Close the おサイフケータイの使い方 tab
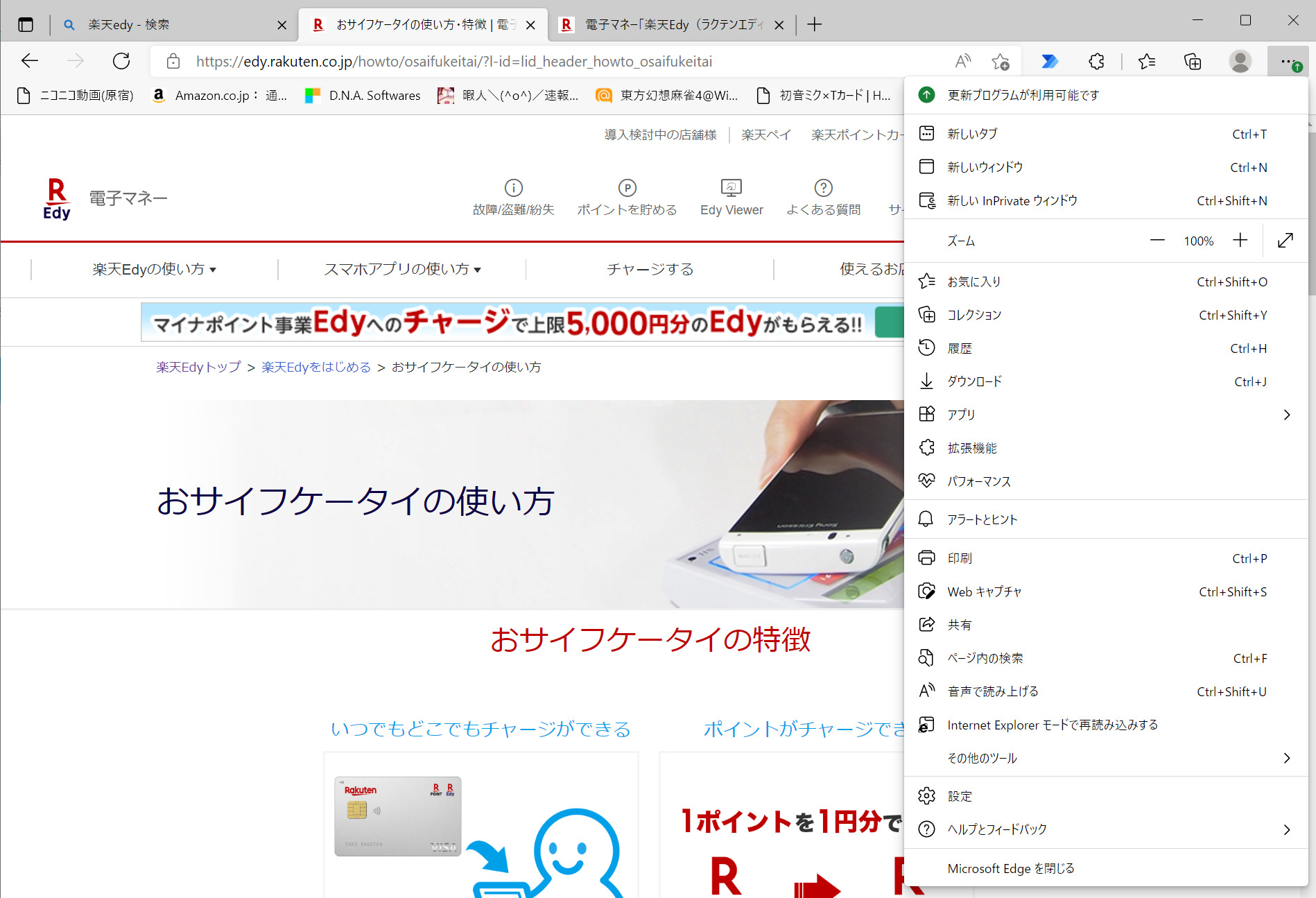Viewport: 1316px width, 898px height. pyautogui.click(x=530, y=25)
